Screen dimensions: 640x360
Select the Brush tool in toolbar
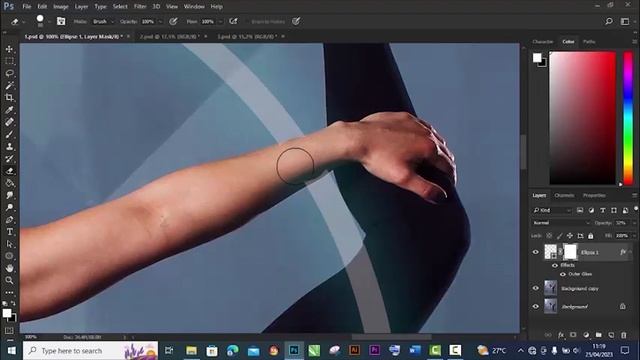(9, 134)
